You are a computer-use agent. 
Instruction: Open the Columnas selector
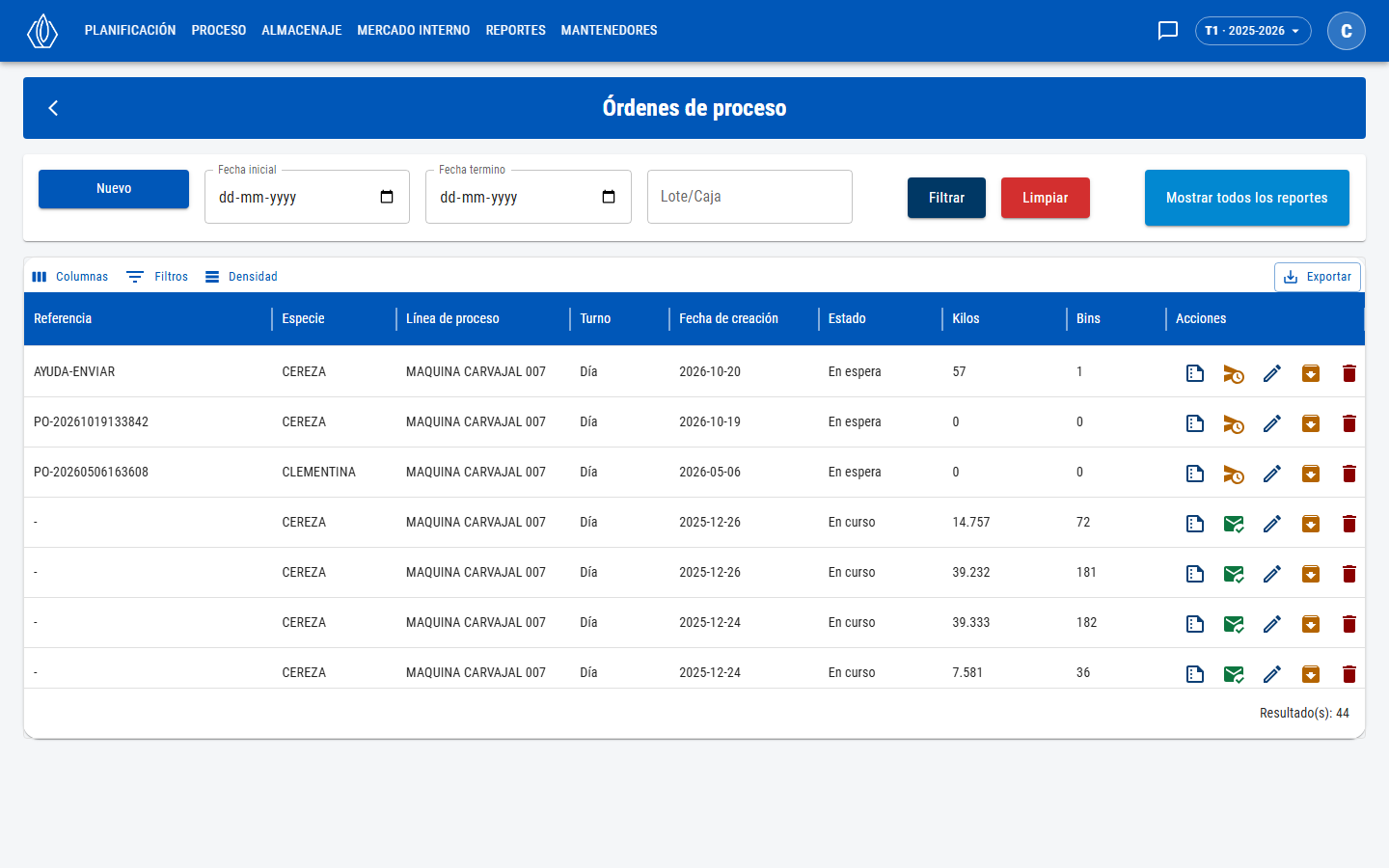pyautogui.click(x=70, y=277)
